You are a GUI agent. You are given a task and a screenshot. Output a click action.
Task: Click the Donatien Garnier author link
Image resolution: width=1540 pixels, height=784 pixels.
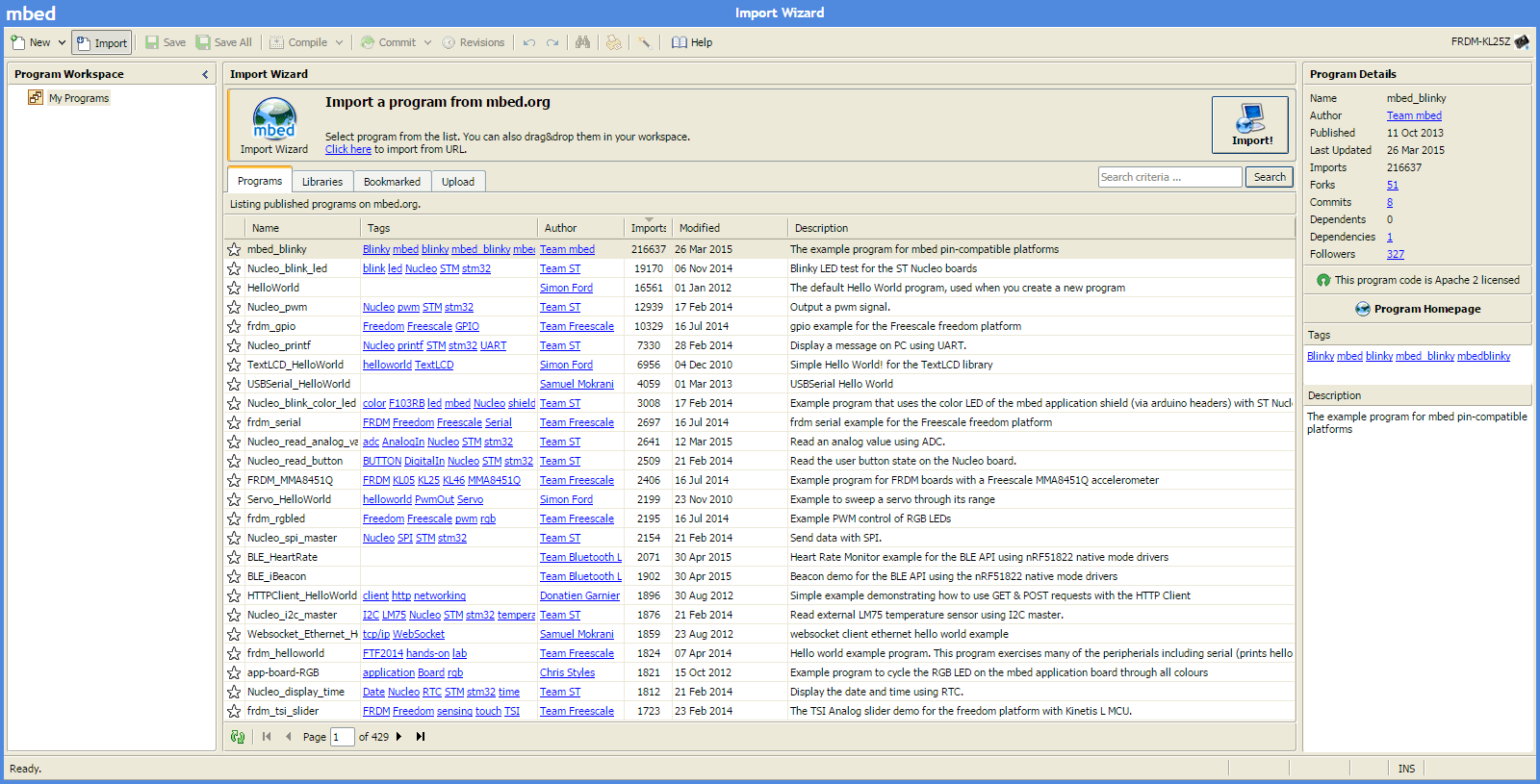pos(579,595)
